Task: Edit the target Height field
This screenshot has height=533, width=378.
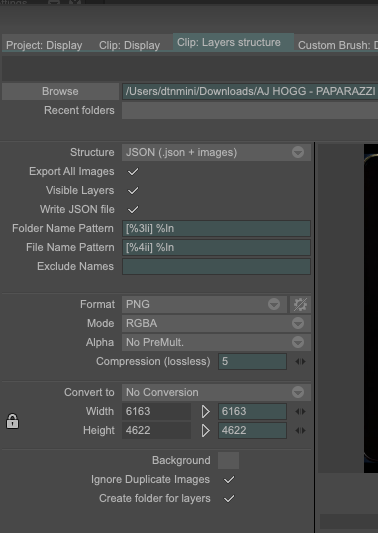Action: click(252, 431)
